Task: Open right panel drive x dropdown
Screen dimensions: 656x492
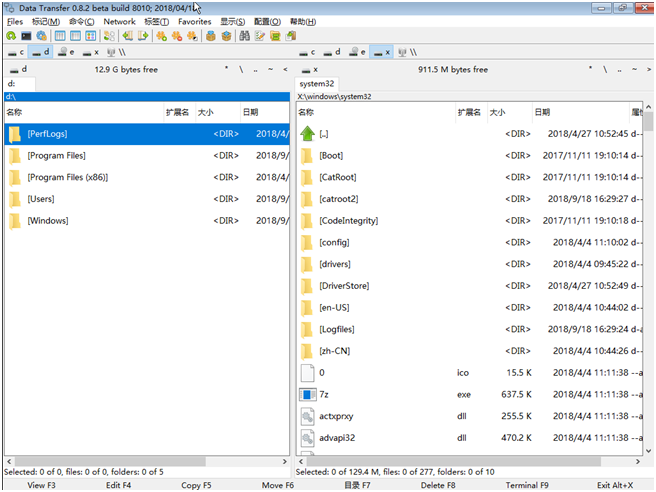Action: coord(309,70)
